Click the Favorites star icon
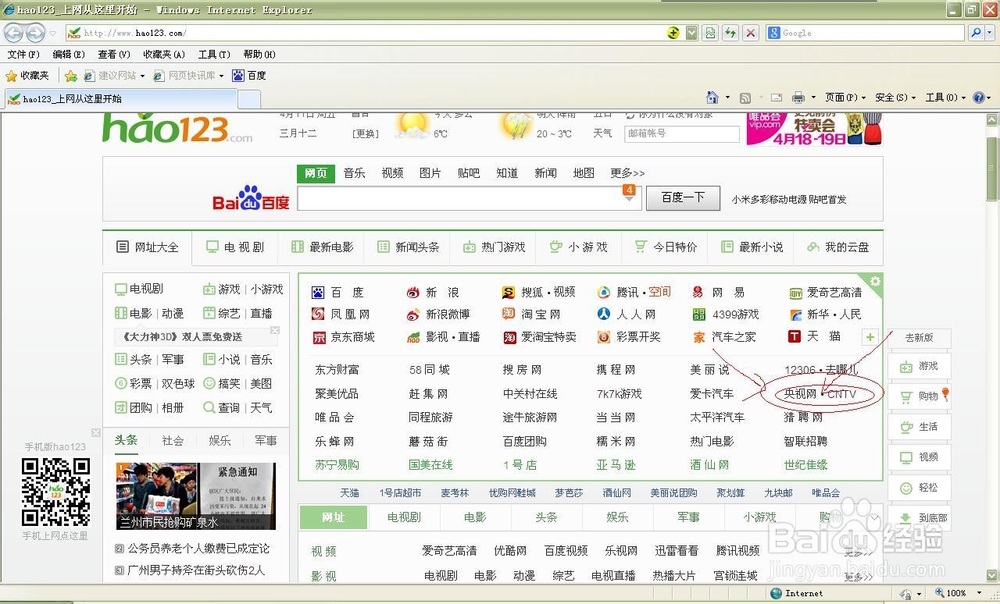1000x604 pixels. (11, 76)
